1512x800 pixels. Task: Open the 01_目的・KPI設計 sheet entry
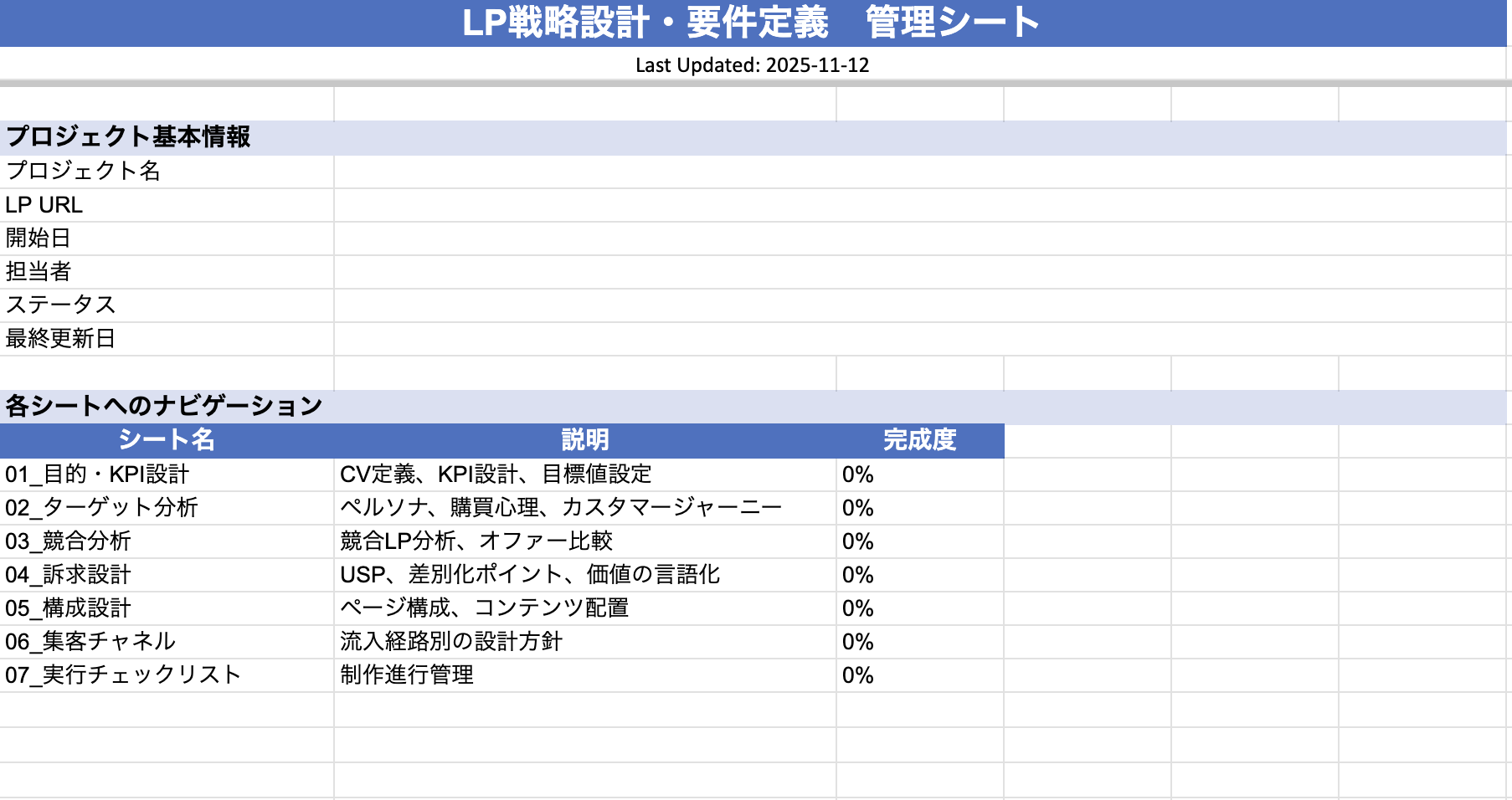98,474
